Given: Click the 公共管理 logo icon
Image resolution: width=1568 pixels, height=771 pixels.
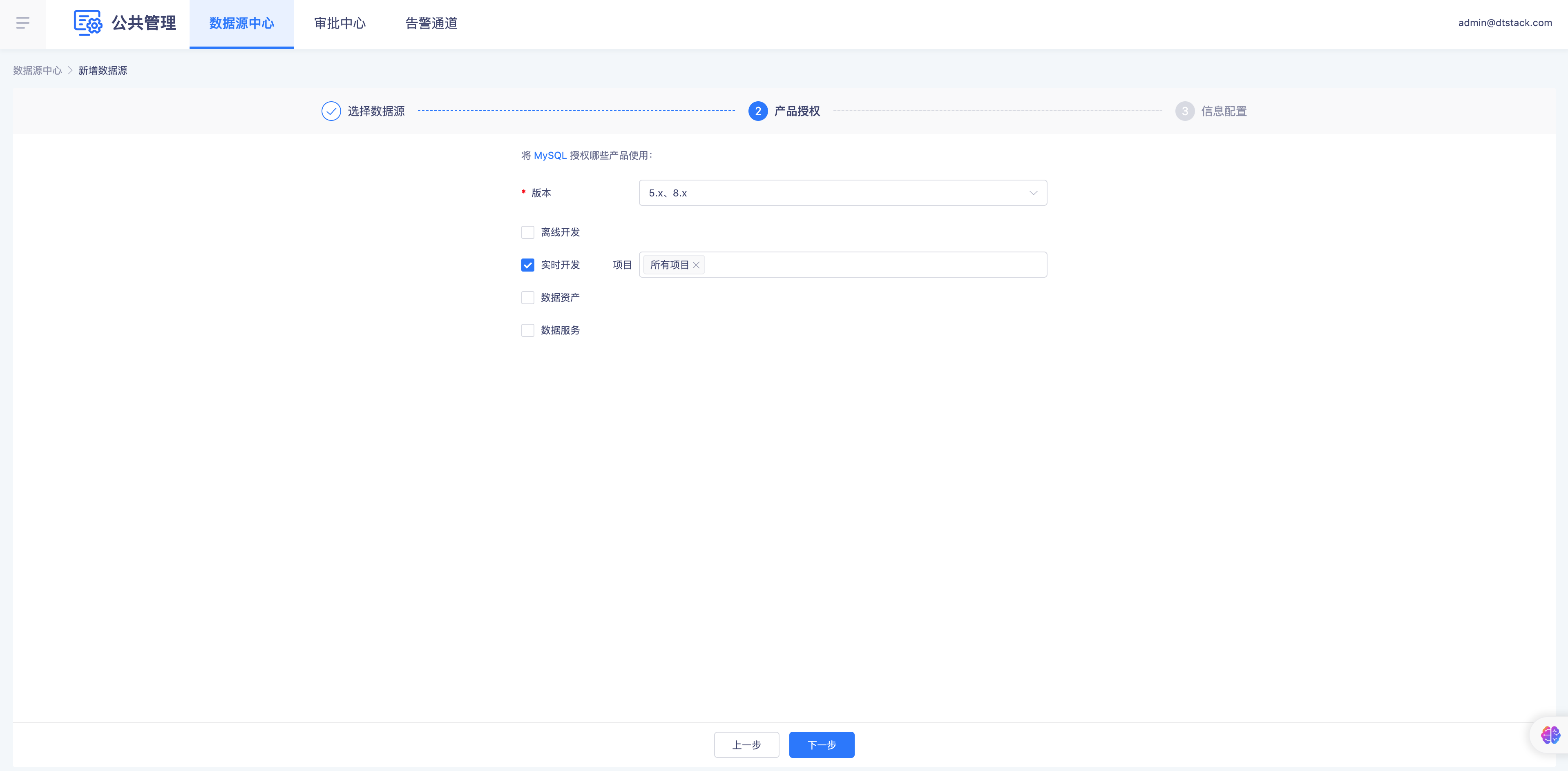Looking at the screenshot, I should [88, 23].
